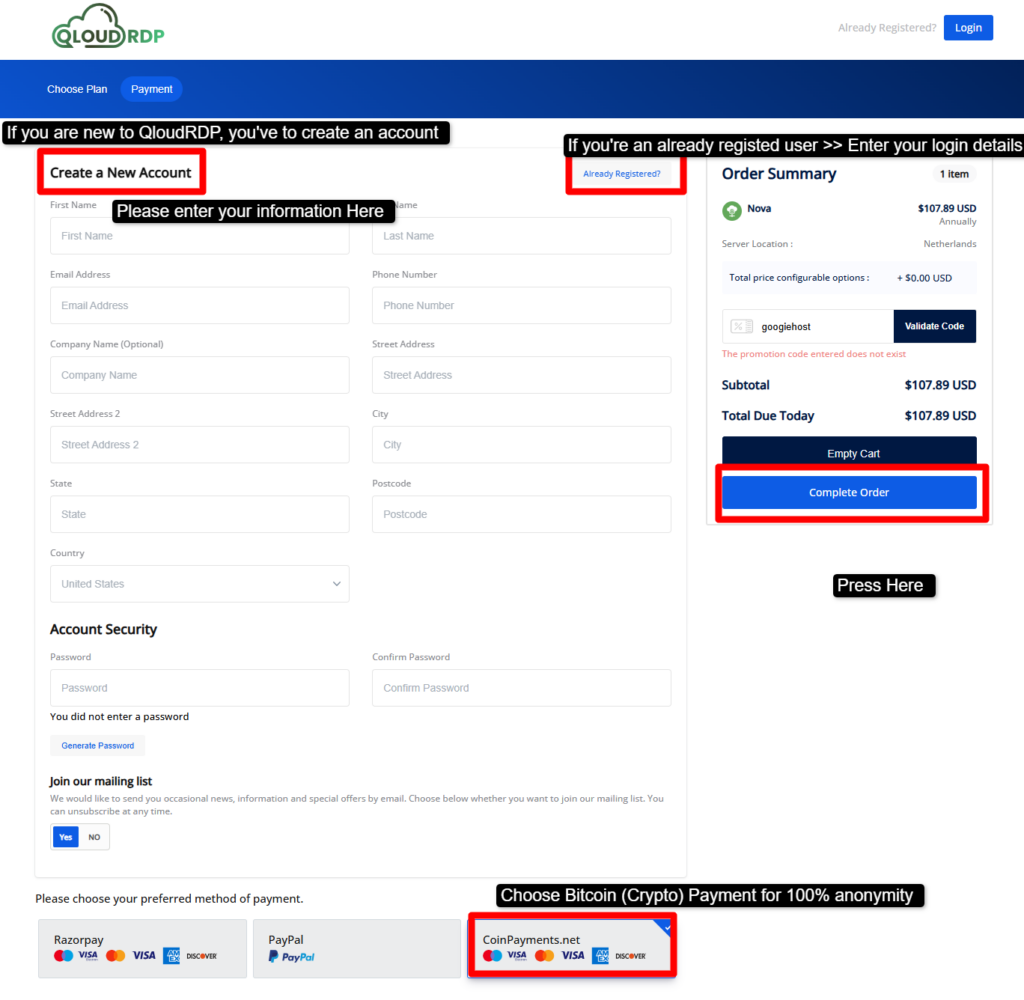Click the 'Total Due Today' label
Viewport: 1024px width, 1000px height.
pyautogui.click(x=768, y=415)
